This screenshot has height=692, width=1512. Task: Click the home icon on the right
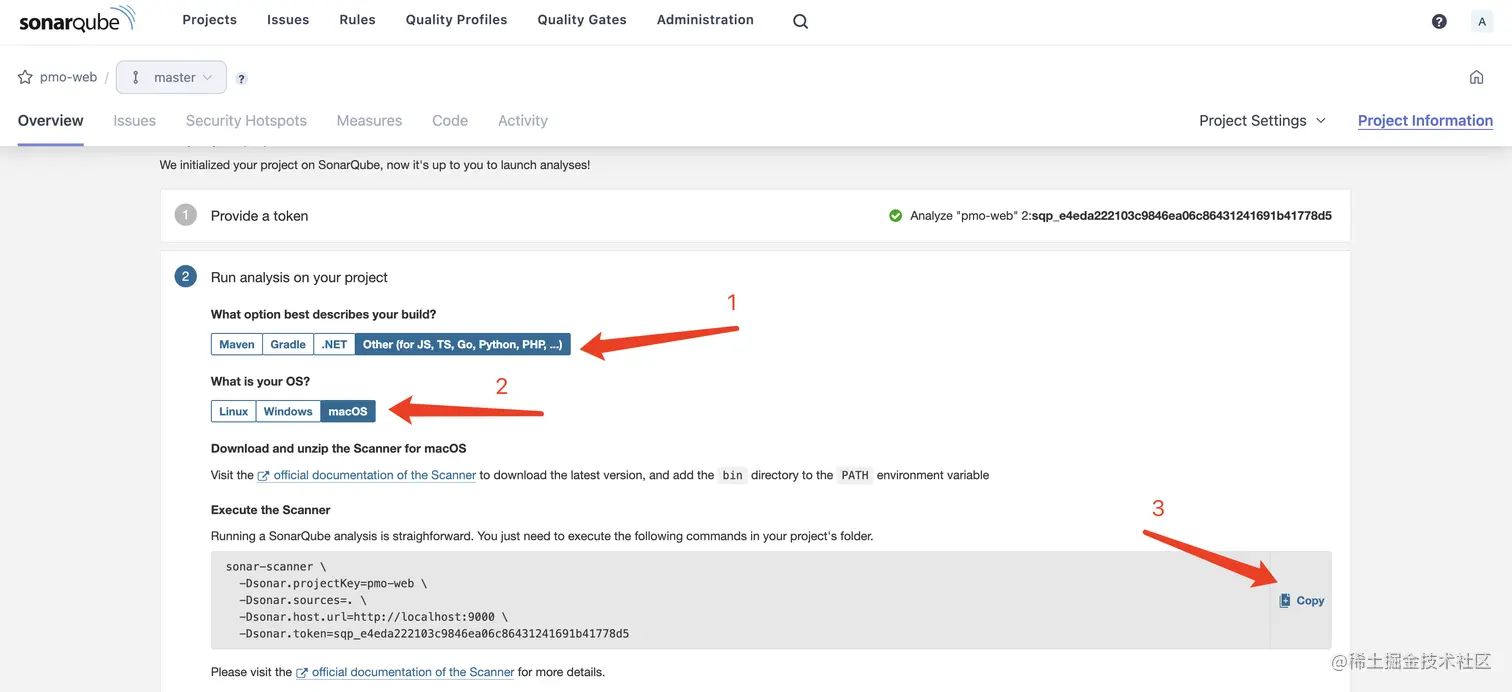(x=1476, y=77)
